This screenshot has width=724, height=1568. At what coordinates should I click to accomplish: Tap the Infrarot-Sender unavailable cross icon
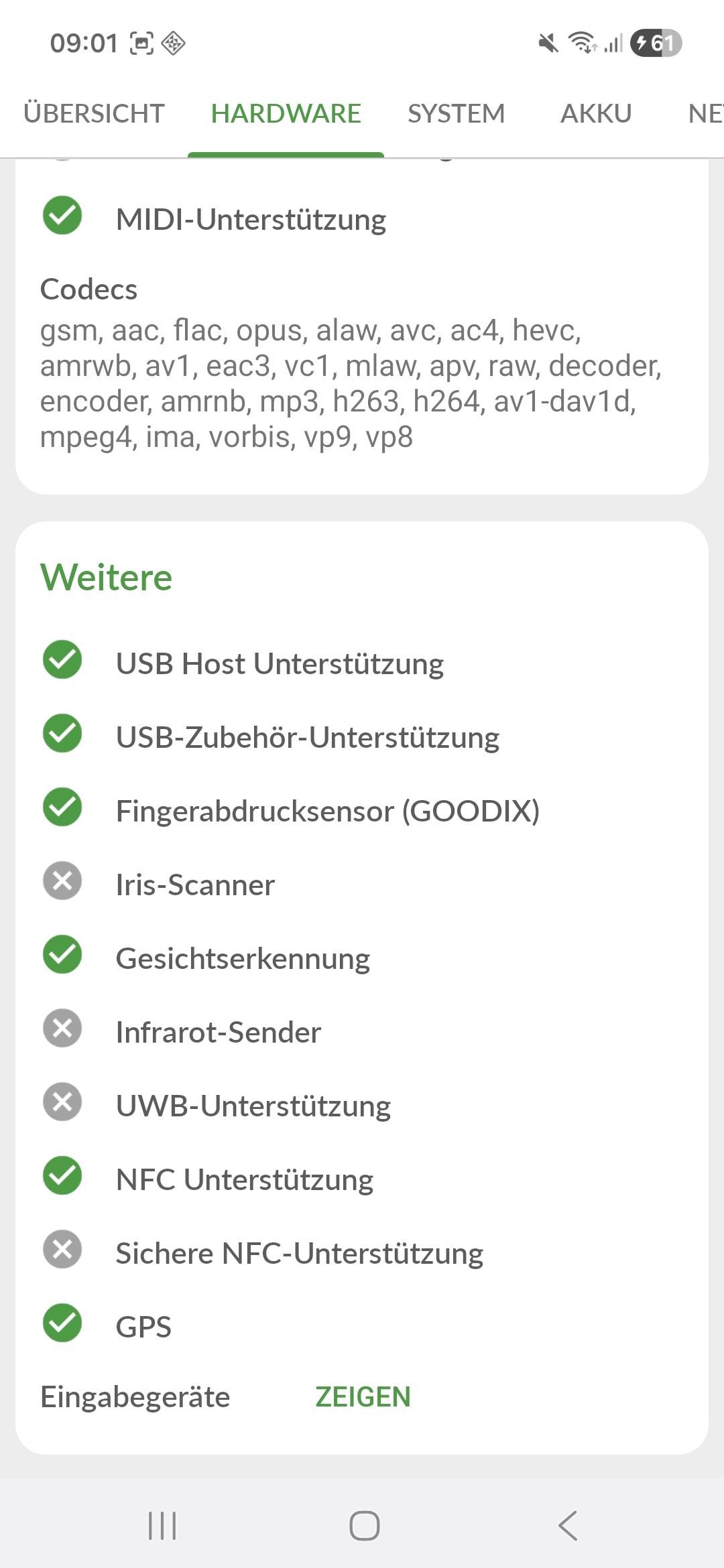(62, 1029)
